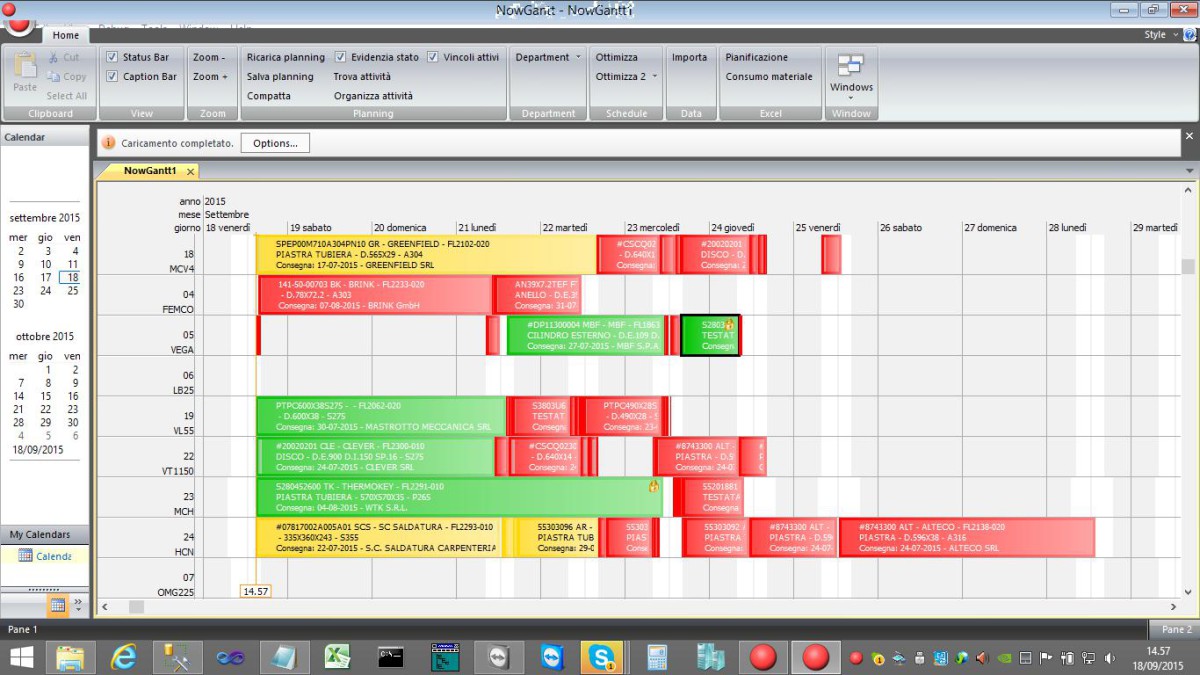The height and width of the screenshot is (675, 1200).
Task: Open TeamViewer from the taskbar
Action: click(552, 657)
